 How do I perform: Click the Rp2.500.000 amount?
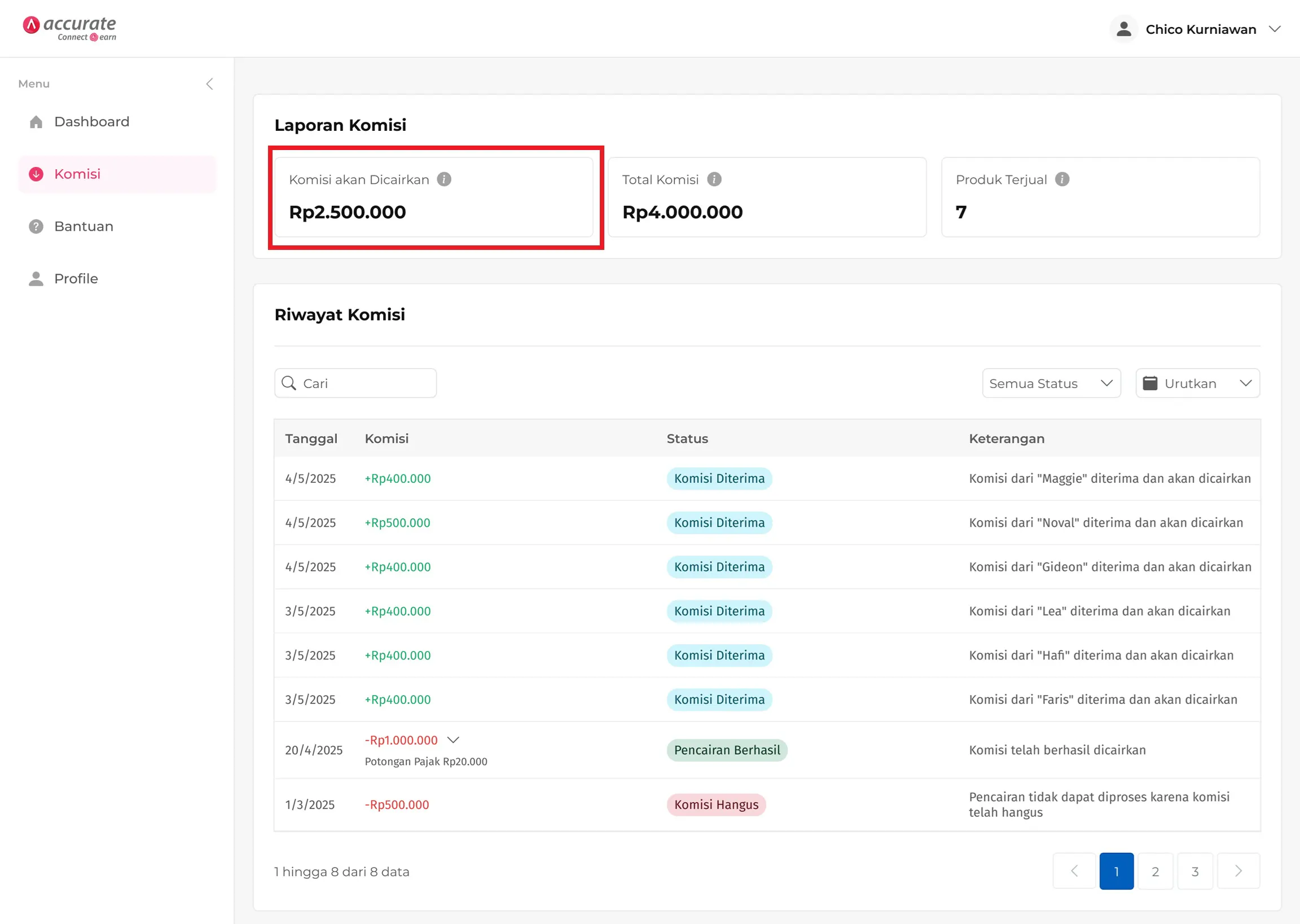347,212
